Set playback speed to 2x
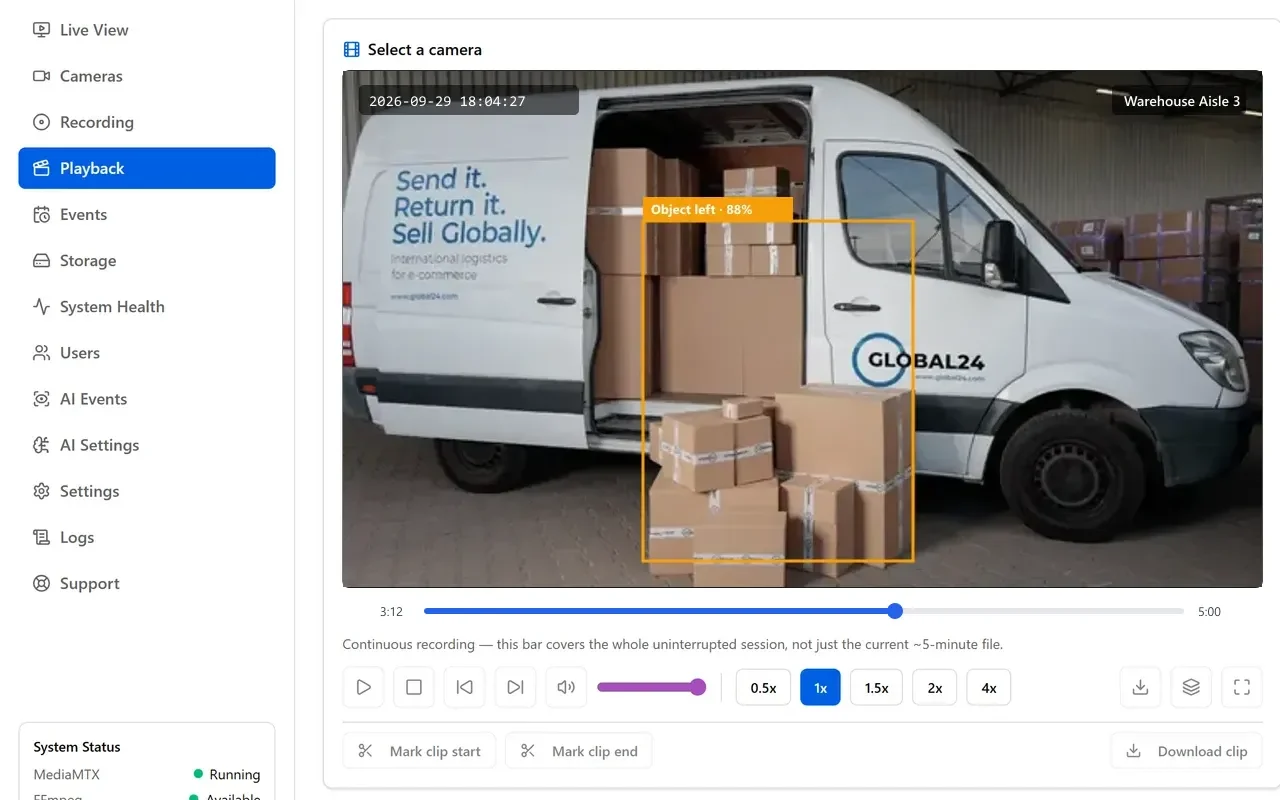 (x=935, y=687)
